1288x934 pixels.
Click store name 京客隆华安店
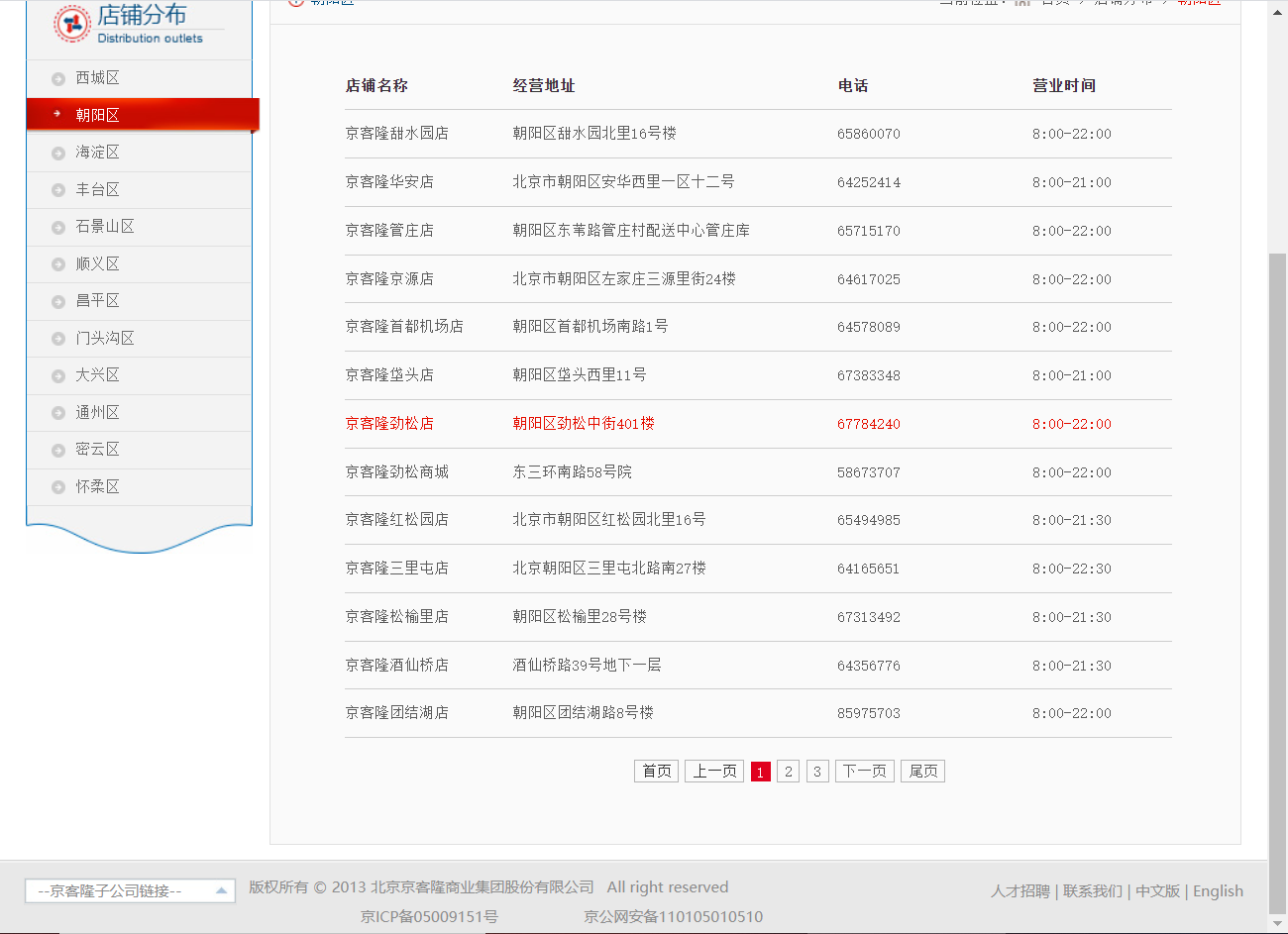[389, 182]
